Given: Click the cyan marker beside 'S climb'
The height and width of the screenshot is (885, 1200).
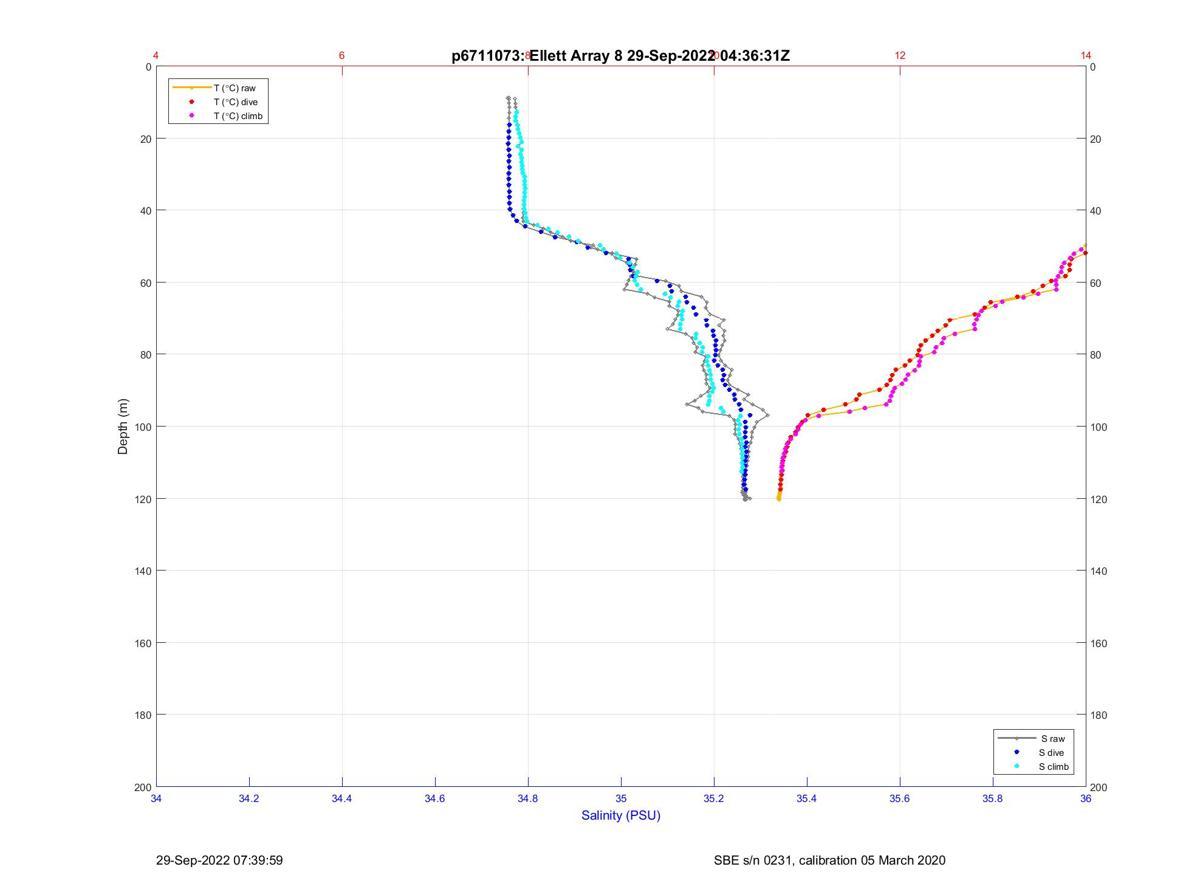Looking at the screenshot, I should (x=1017, y=766).
